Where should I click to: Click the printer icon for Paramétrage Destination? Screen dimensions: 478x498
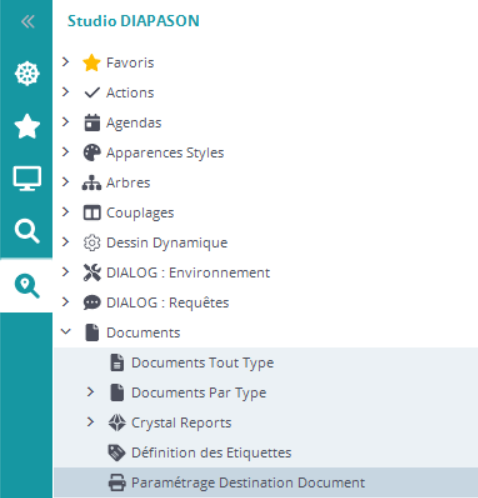point(117,483)
